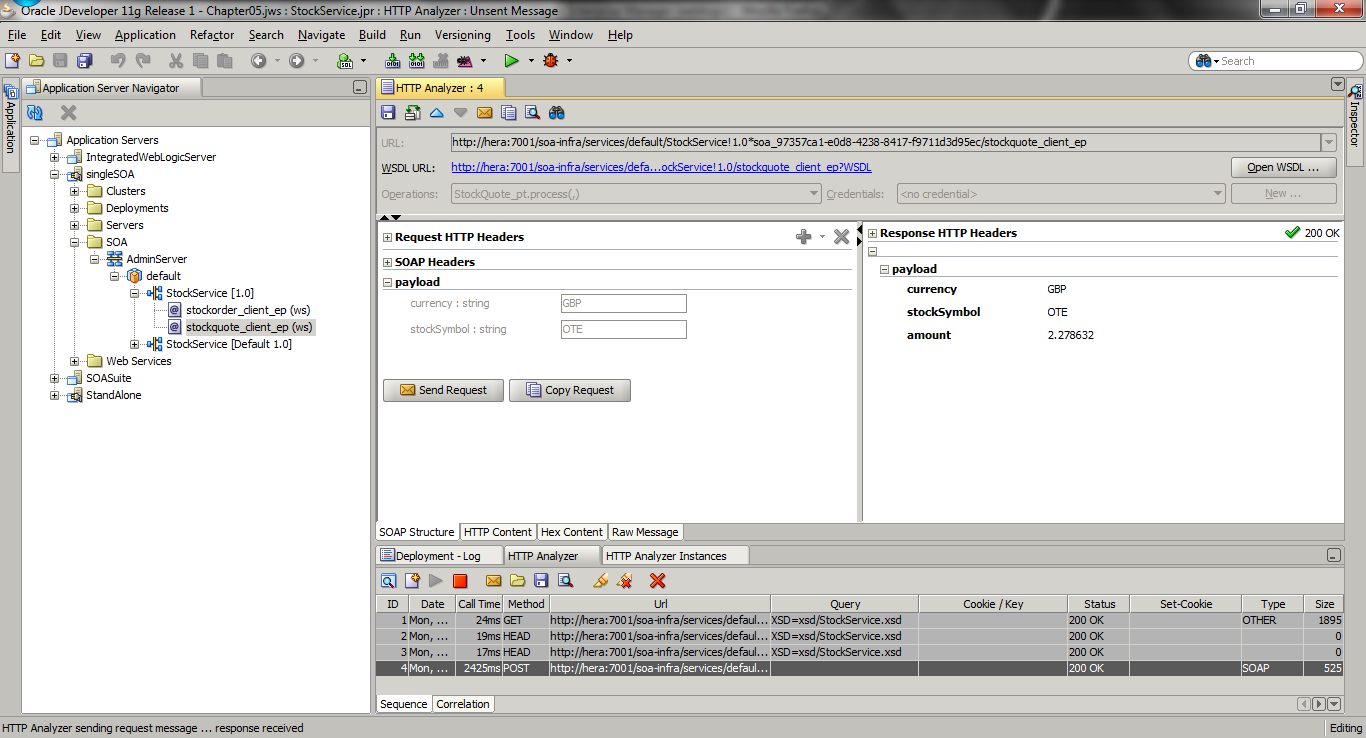Click the floppy save icon in log toolbar
This screenshot has height=738, width=1366.
[x=541, y=580]
